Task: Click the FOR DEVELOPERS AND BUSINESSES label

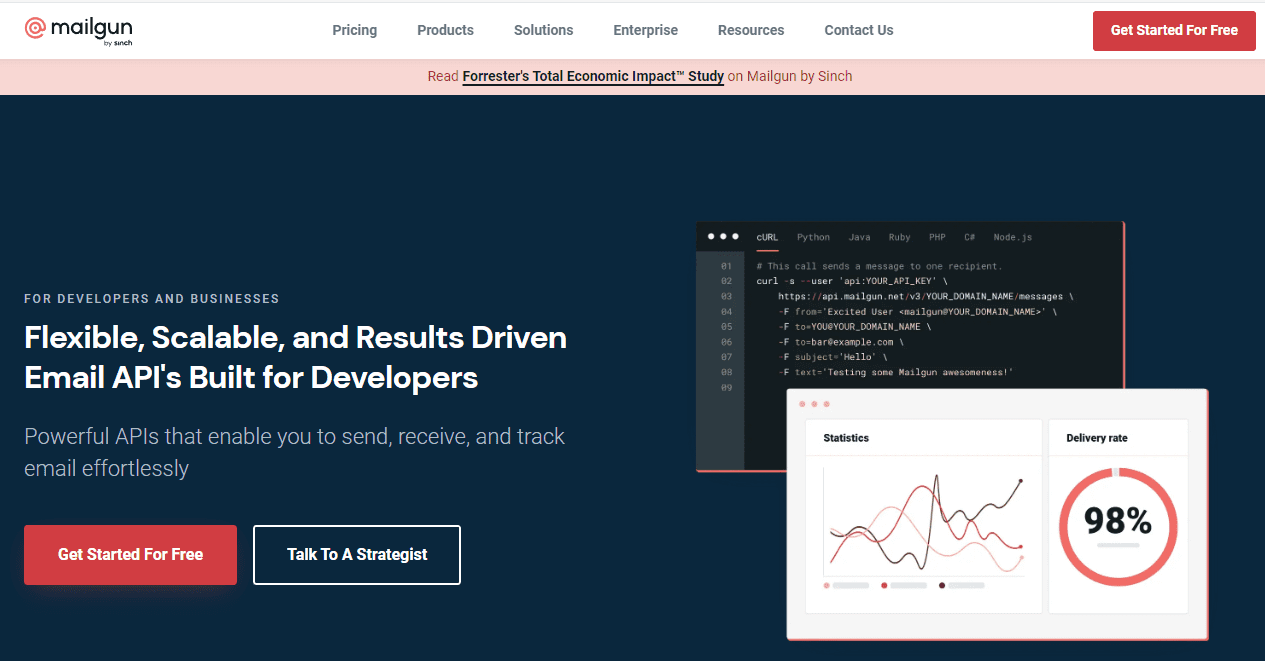Action: tap(152, 299)
